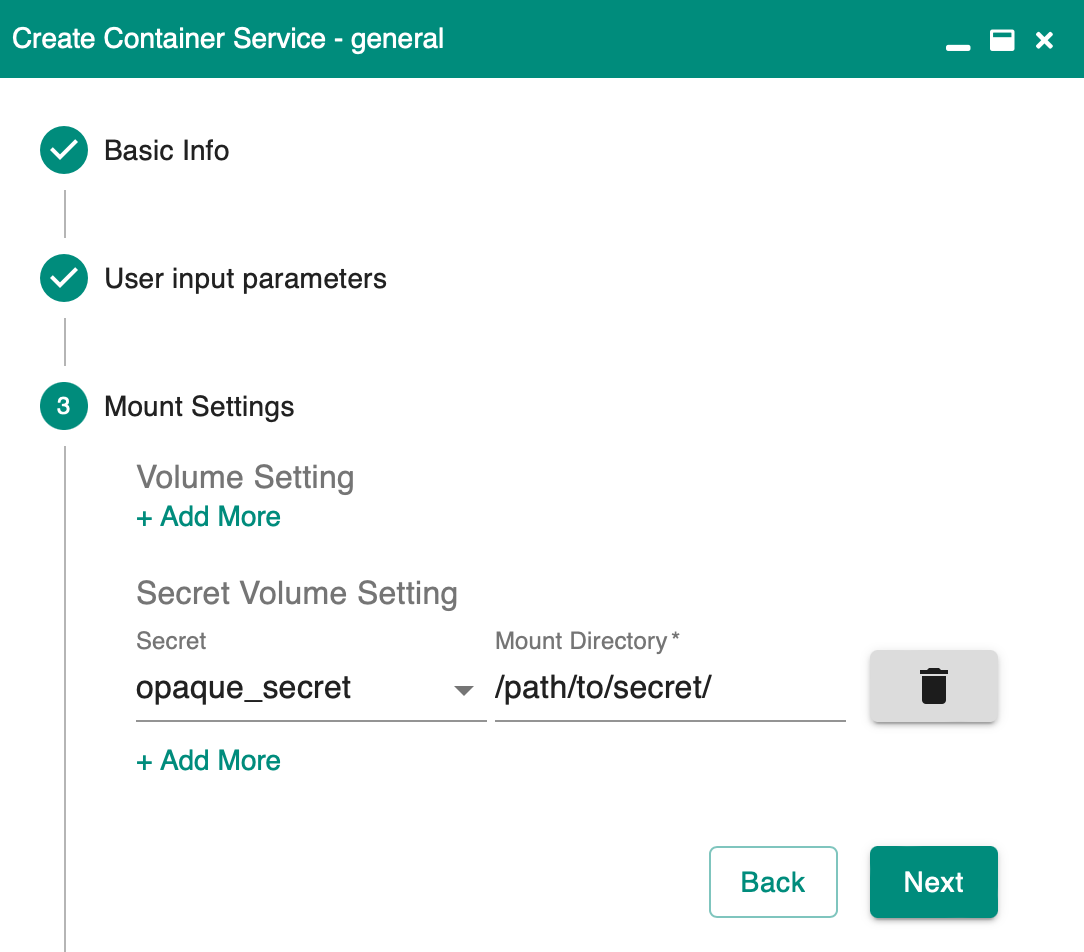
Task: Click the Basic Info completed step checkmark
Action: (x=64, y=150)
